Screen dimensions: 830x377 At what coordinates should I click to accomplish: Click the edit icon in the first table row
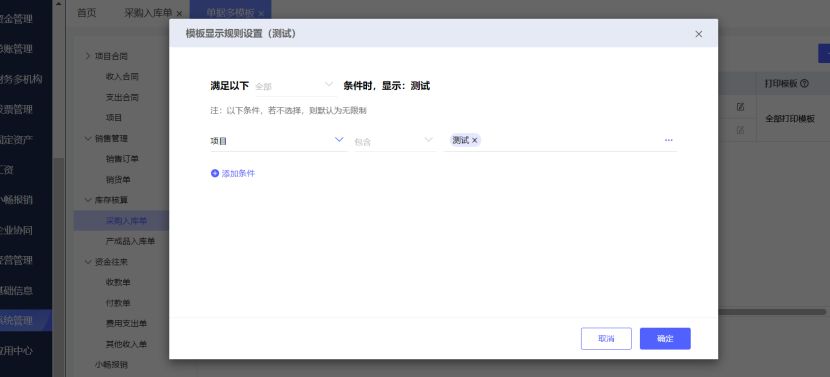pyautogui.click(x=741, y=107)
